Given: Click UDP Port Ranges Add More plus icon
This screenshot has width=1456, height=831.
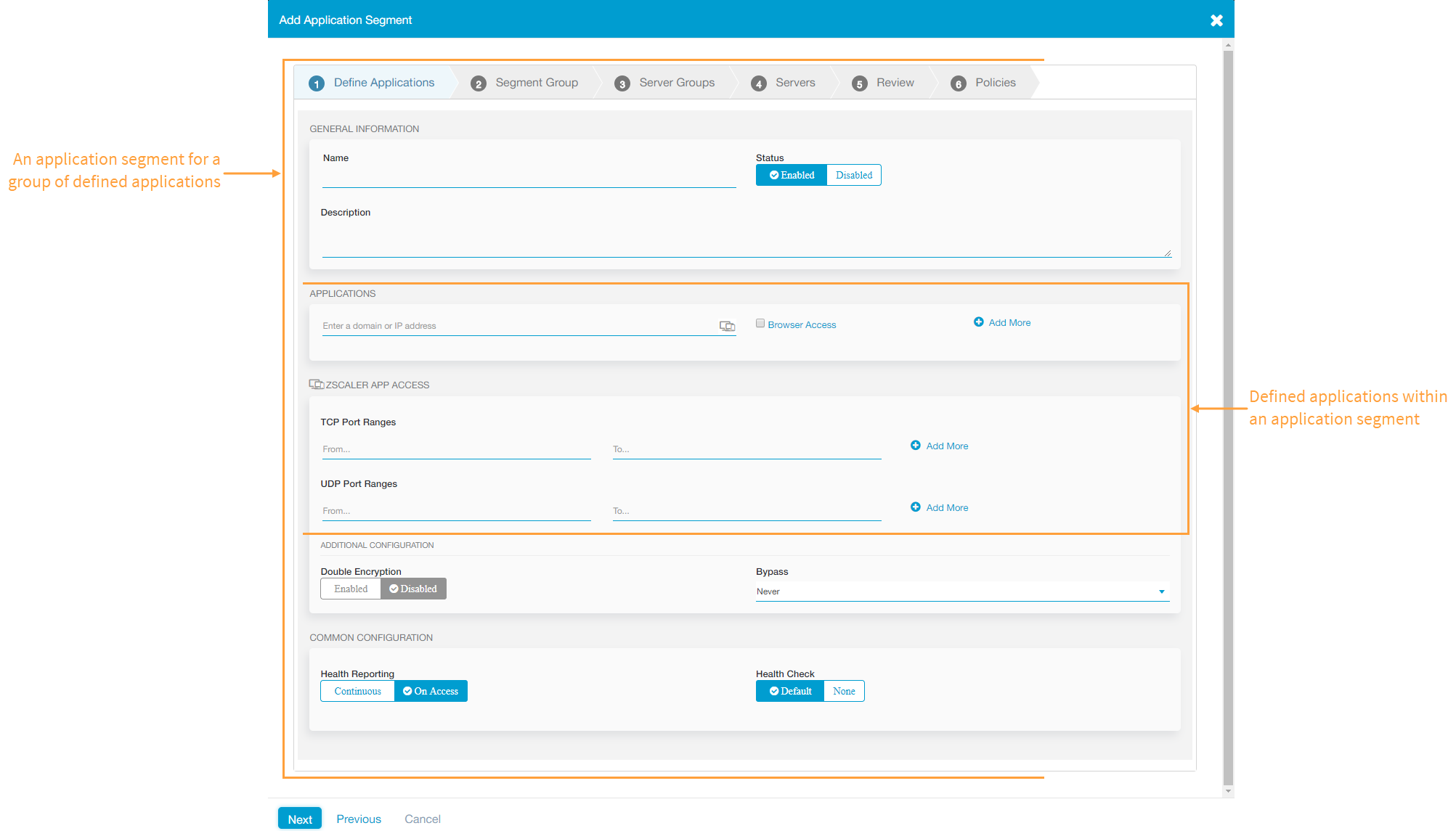Looking at the screenshot, I should click(915, 507).
